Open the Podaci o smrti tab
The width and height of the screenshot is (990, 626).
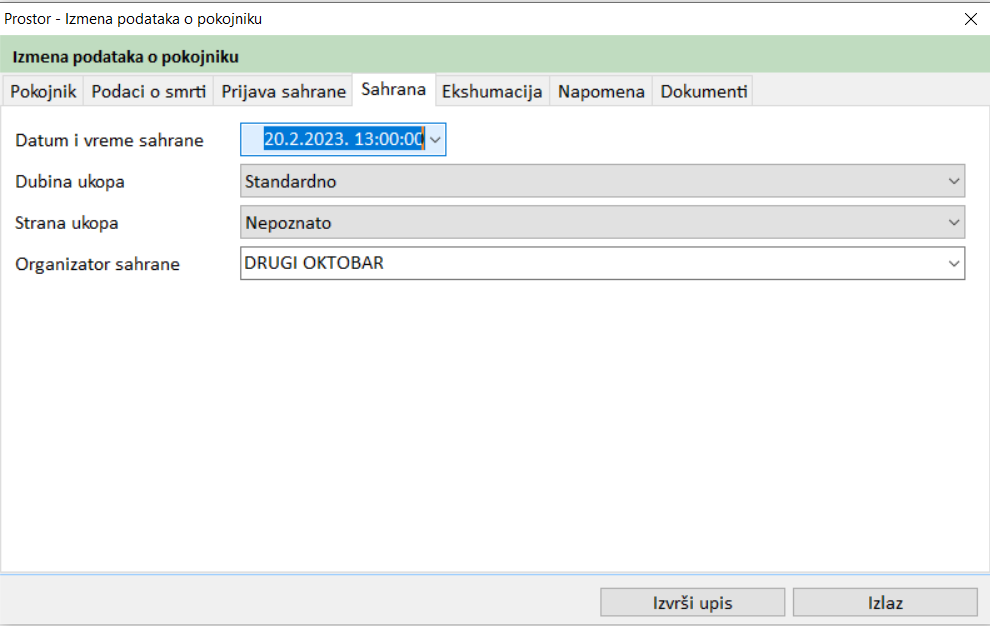coord(149,91)
